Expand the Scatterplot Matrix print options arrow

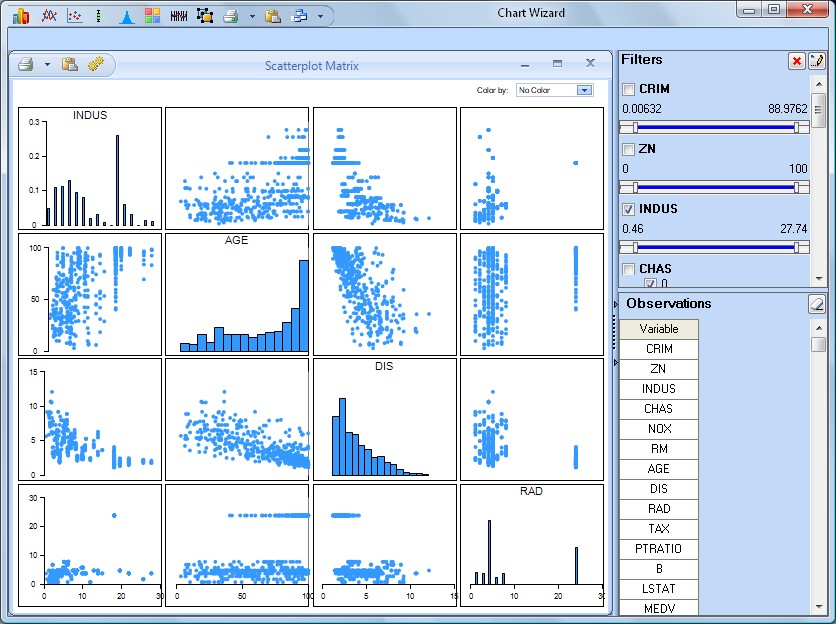(47, 65)
